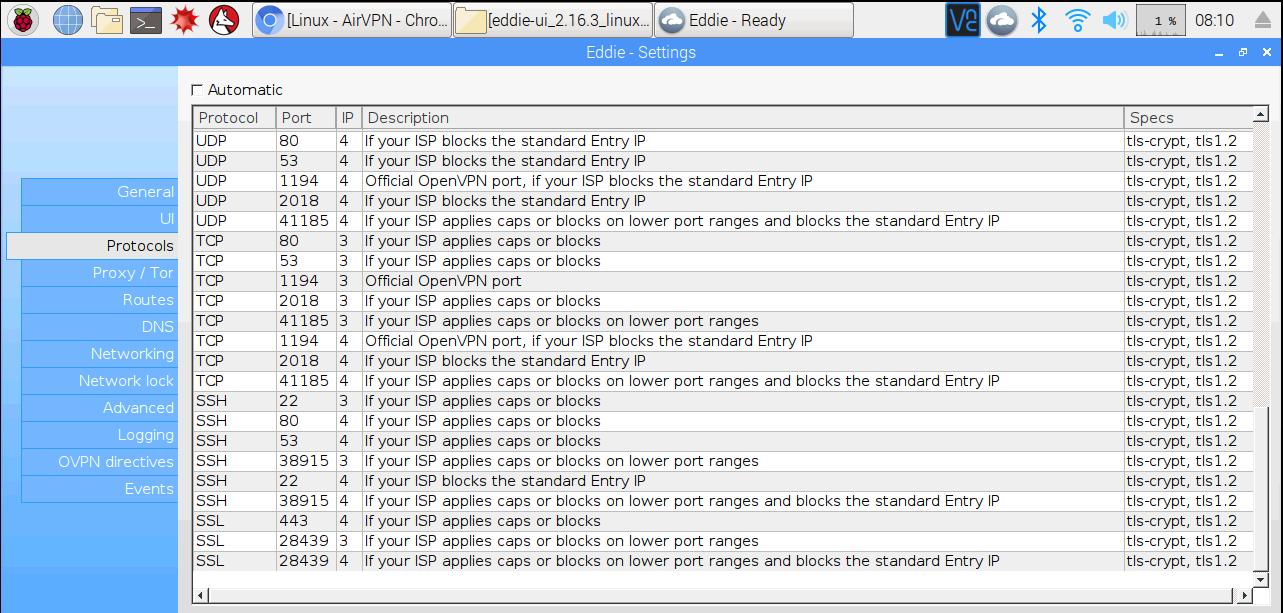
Task: Switch to the eddie-ui folder window
Action: (553, 20)
